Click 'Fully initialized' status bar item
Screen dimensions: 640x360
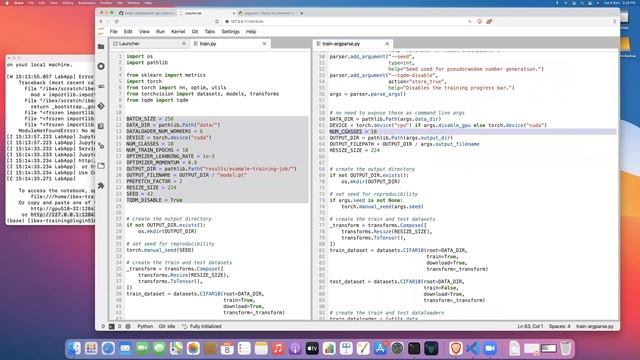[202, 327]
